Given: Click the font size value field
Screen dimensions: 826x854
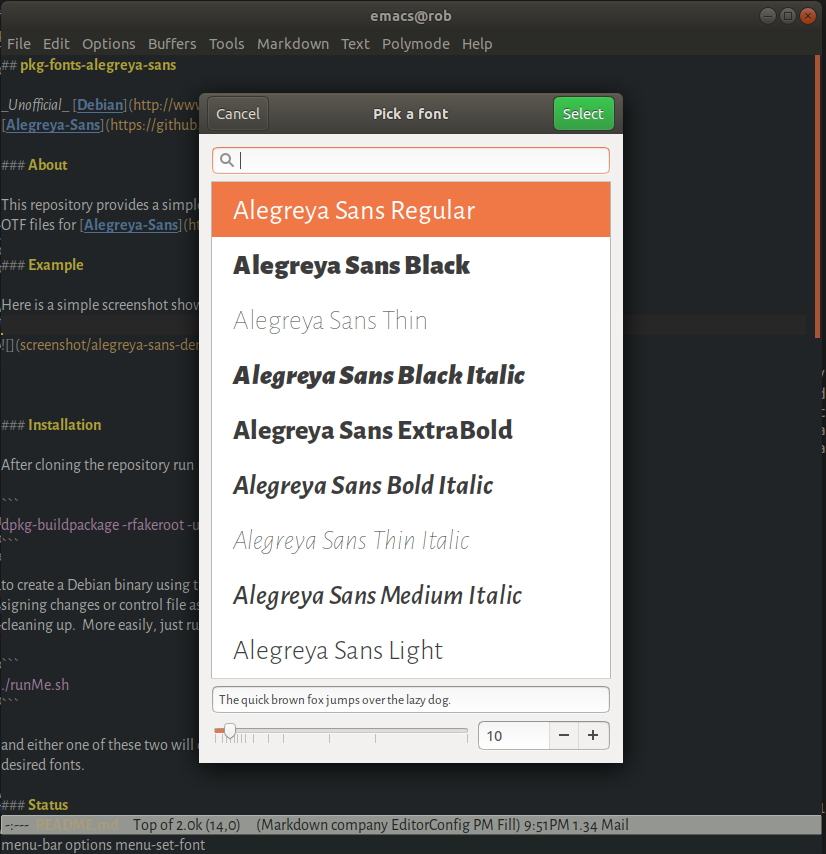Looking at the screenshot, I should click(x=513, y=736).
